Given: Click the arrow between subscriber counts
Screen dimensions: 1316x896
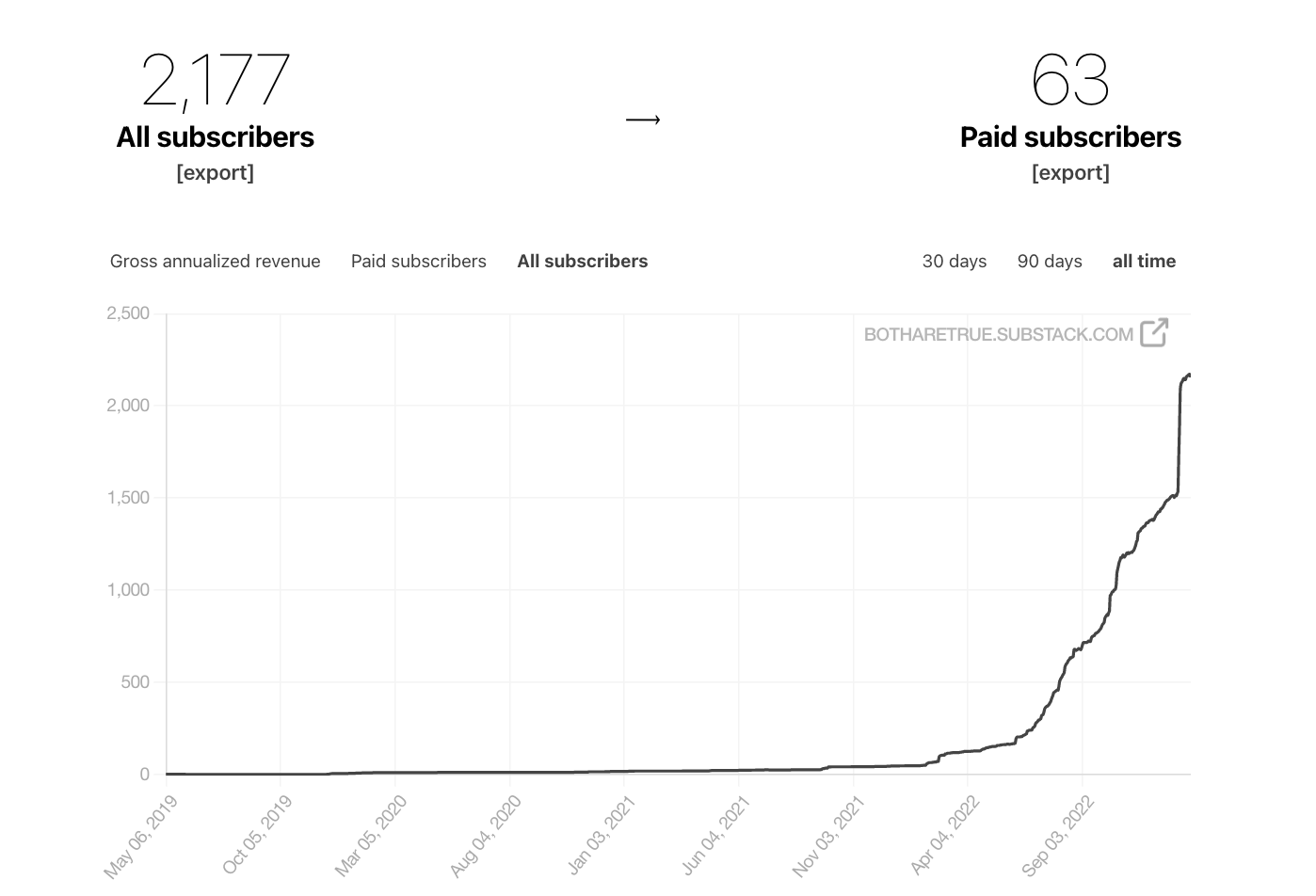Looking at the screenshot, I should click(x=644, y=120).
